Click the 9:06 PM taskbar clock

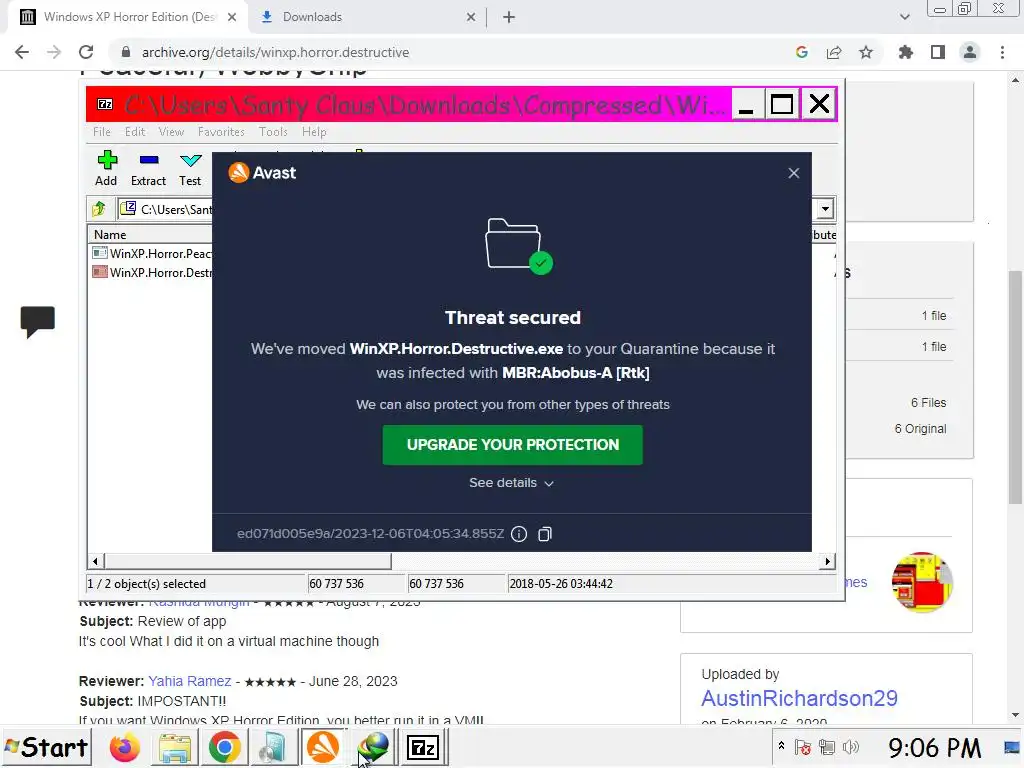[x=934, y=748]
